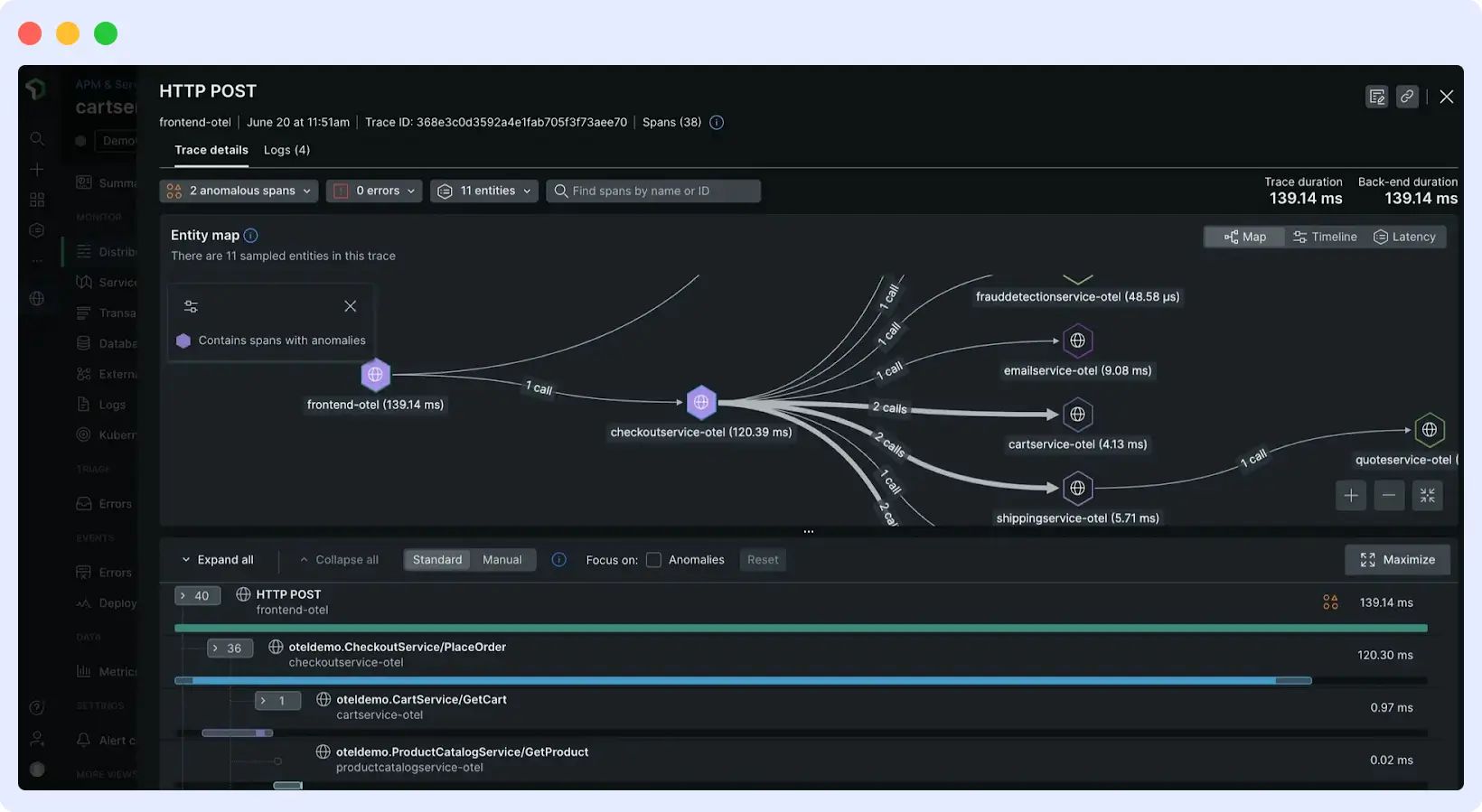
Task: Open the legend filter settings icon
Action: [191, 306]
